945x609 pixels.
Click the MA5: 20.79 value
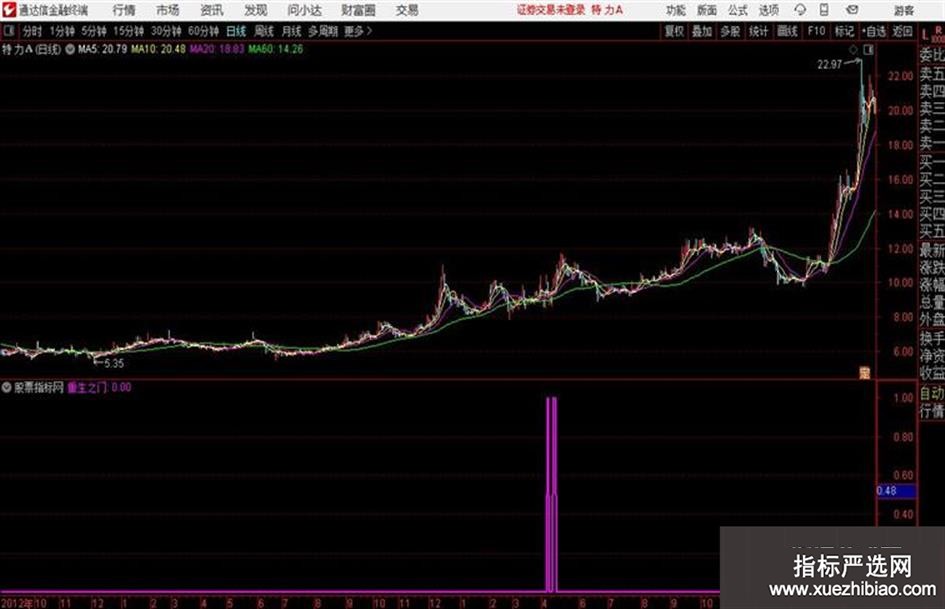(102, 49)
